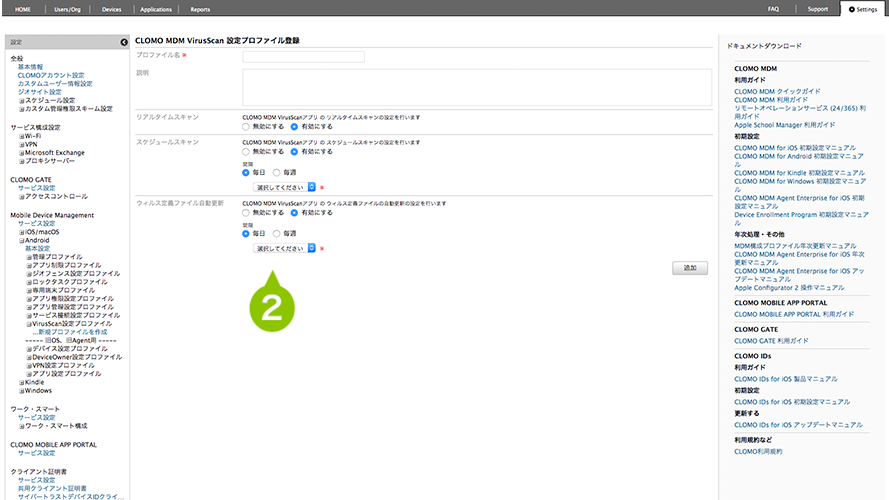The width and height of the screenshot is (889, 500).
Task: Select 無効にする for スケジュールスキャン
Action: tap(245, 152)
